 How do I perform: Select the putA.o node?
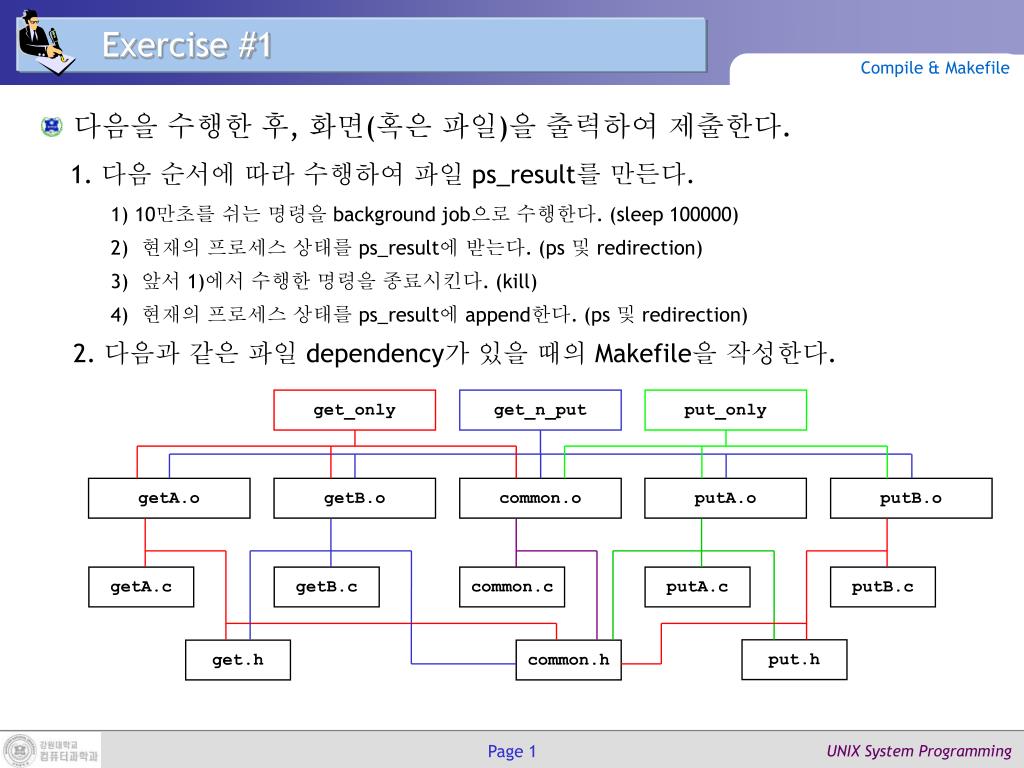pos(726,498)
